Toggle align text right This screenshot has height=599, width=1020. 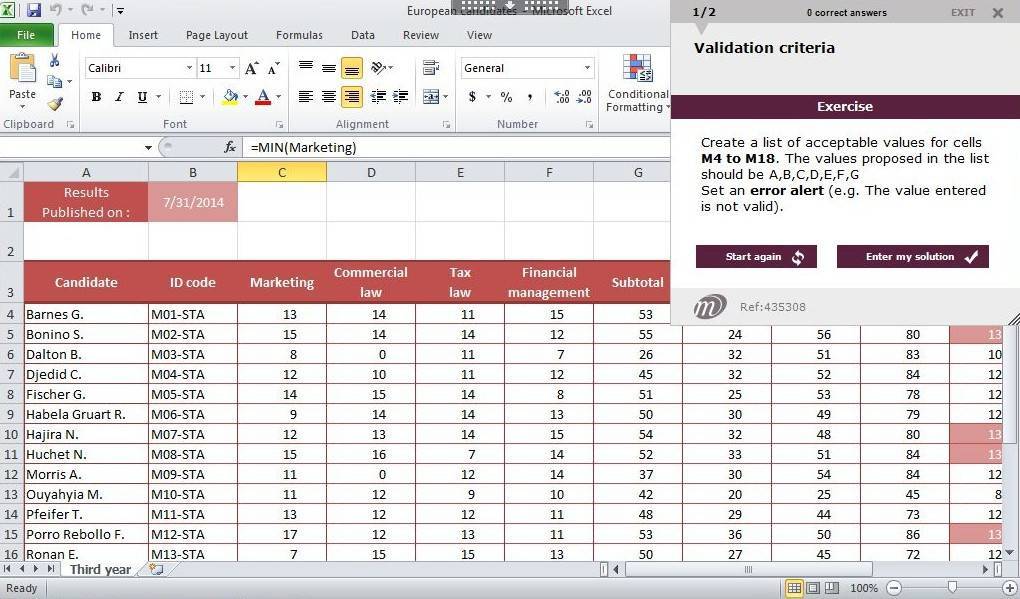point(351,97)
